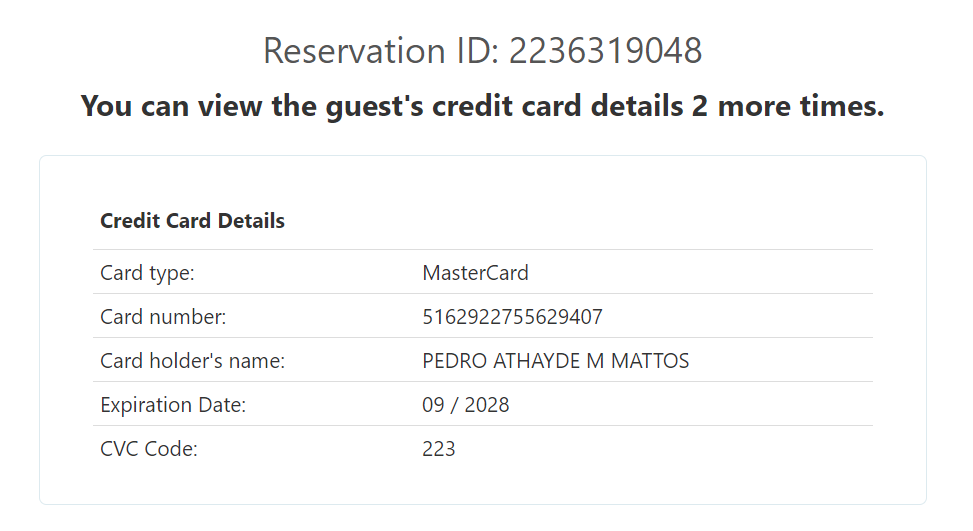Click the "Card number:" label
Image resolution: width=973 pixels, height=531 pixels.
(163, 317)
